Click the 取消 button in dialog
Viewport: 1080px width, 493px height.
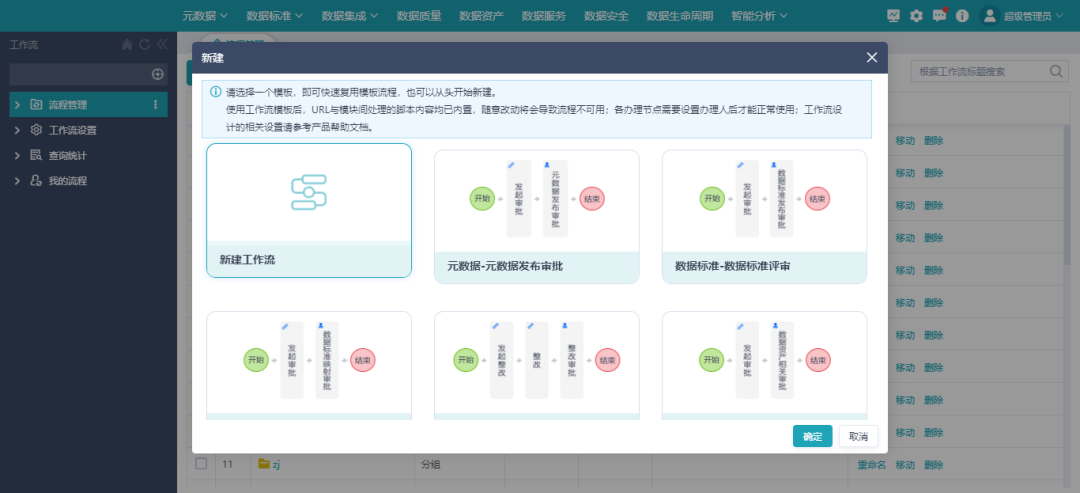tap(858, 436)
